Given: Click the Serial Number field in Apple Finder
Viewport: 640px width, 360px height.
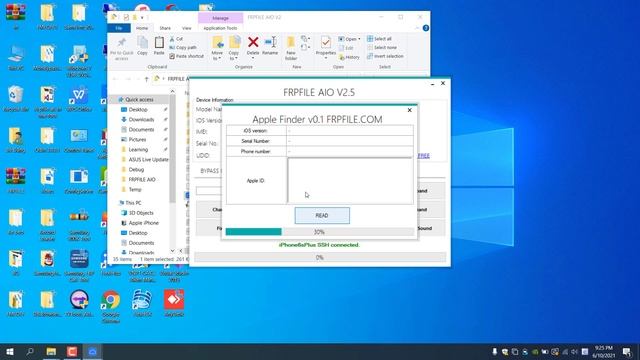Looking at the screenshot, I should pyautogui.click(x=350, y=141).
